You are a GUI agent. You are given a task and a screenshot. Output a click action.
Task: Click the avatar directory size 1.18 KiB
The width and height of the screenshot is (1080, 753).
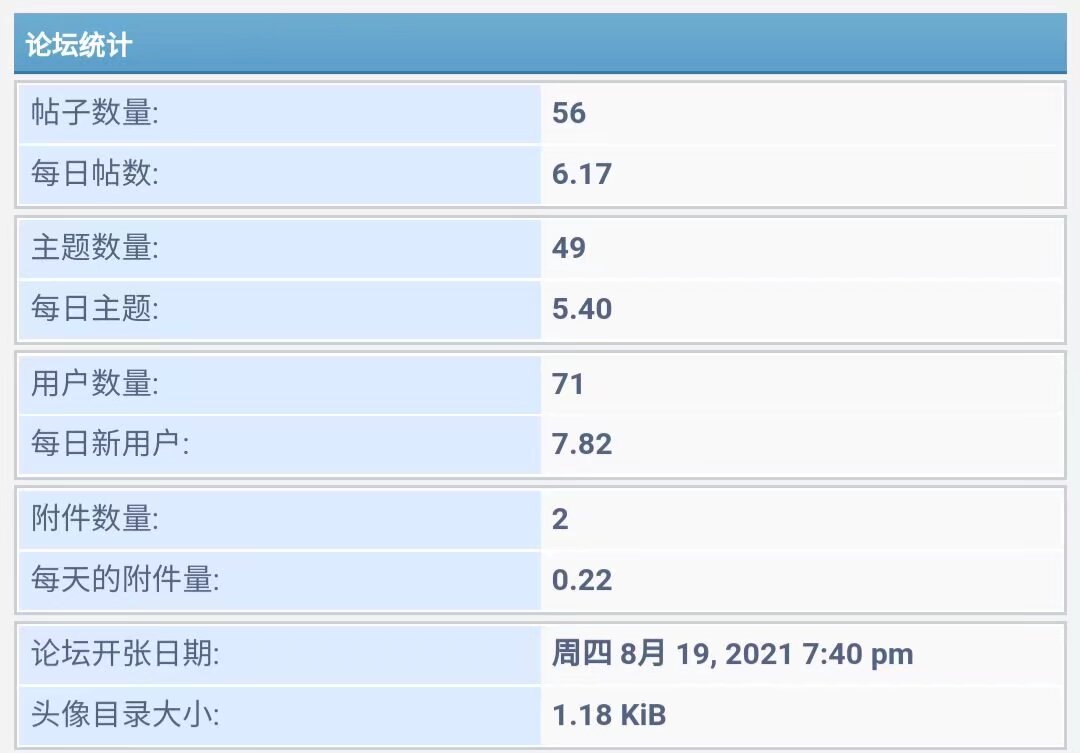609,715
